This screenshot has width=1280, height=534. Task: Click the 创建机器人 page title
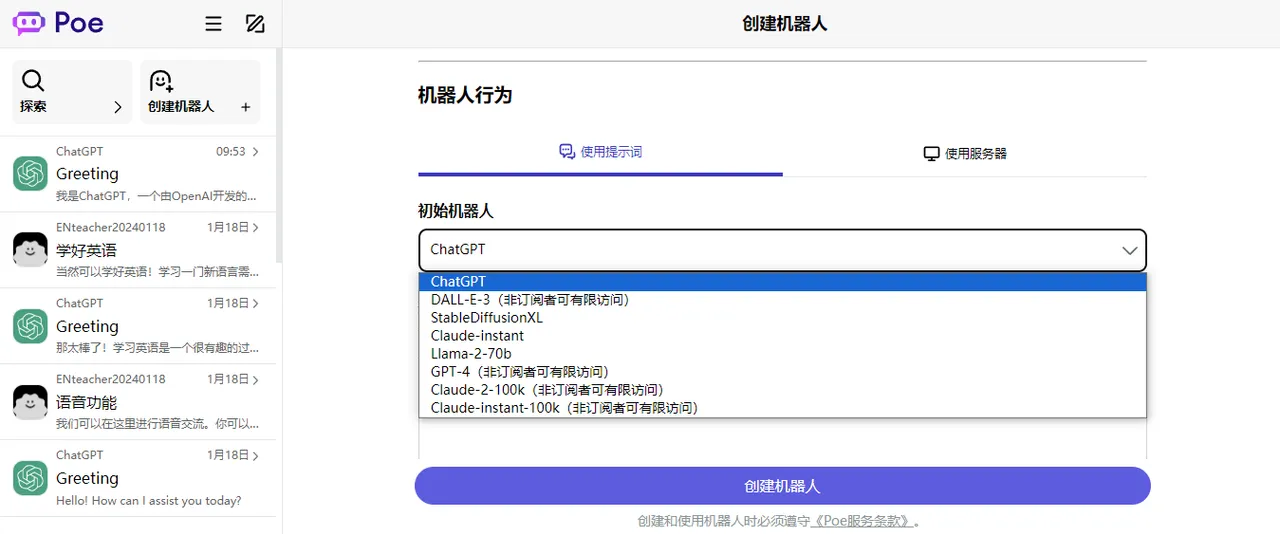pyautogui.click(x=785, y=23)
